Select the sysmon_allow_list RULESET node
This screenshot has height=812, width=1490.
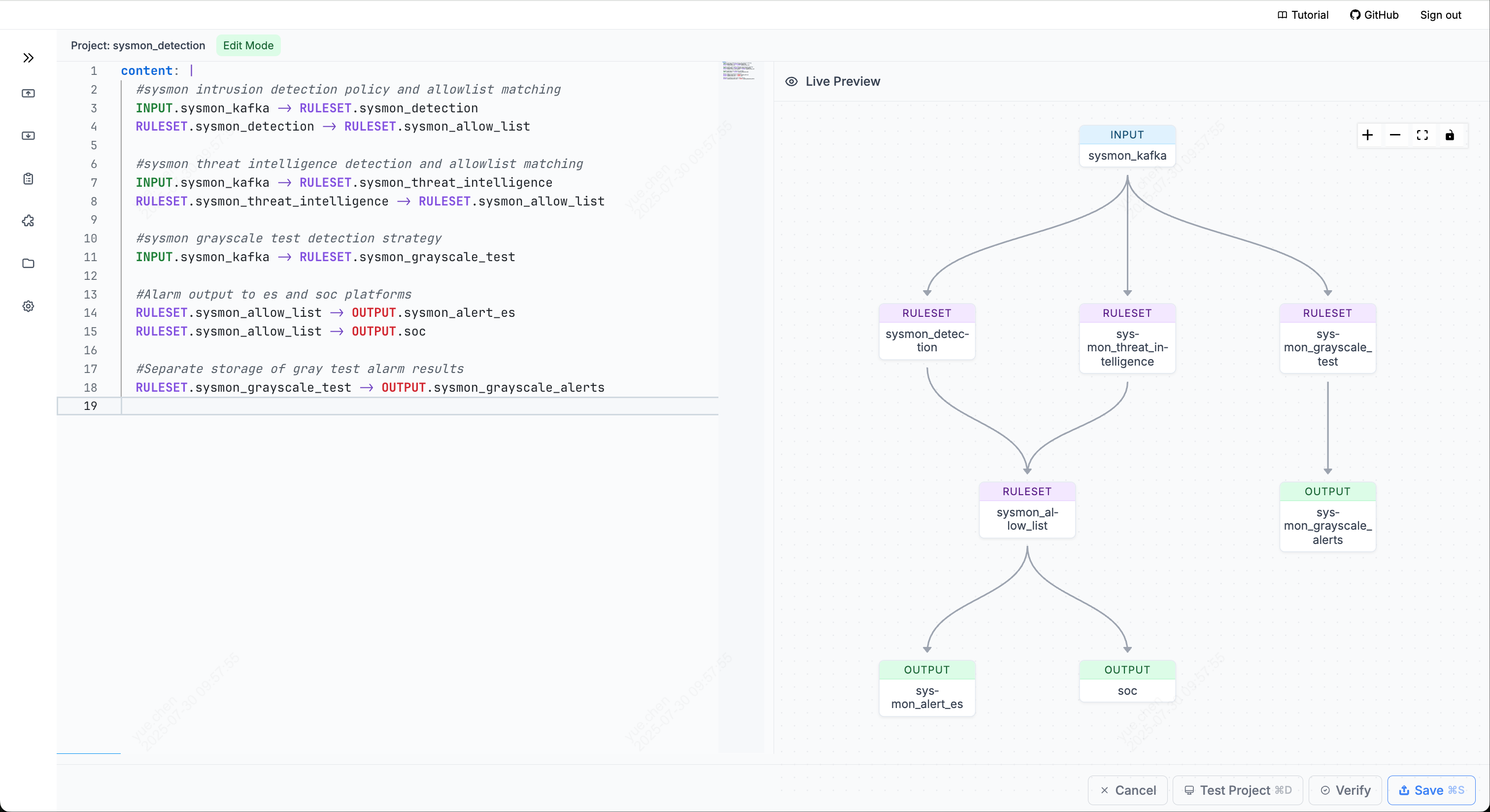click(x=1027, y=509)
